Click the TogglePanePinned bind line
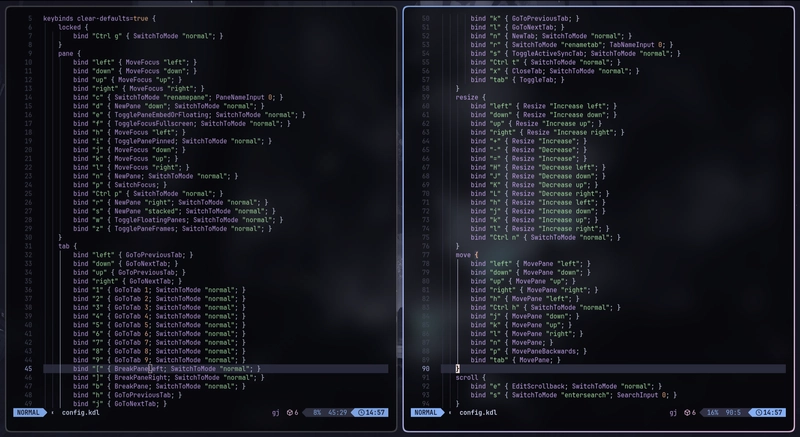This screenshot has width=800, height=437. 172,141
